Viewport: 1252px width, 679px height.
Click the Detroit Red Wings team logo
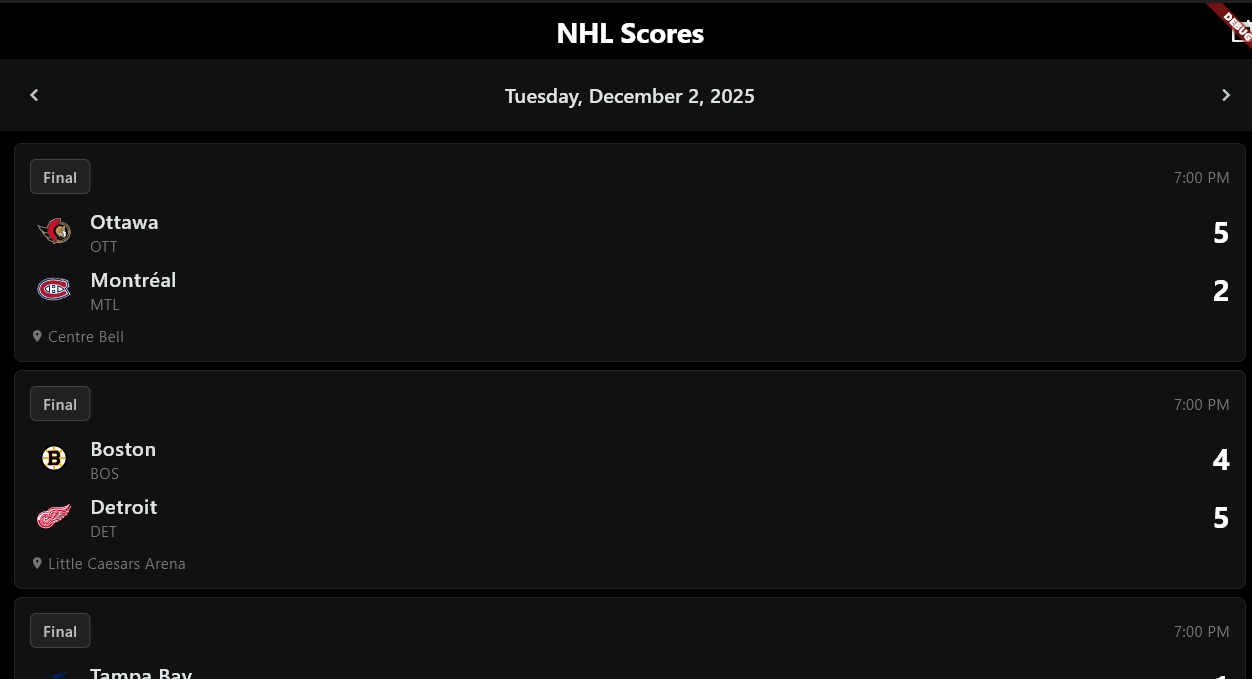pos(54,515)
